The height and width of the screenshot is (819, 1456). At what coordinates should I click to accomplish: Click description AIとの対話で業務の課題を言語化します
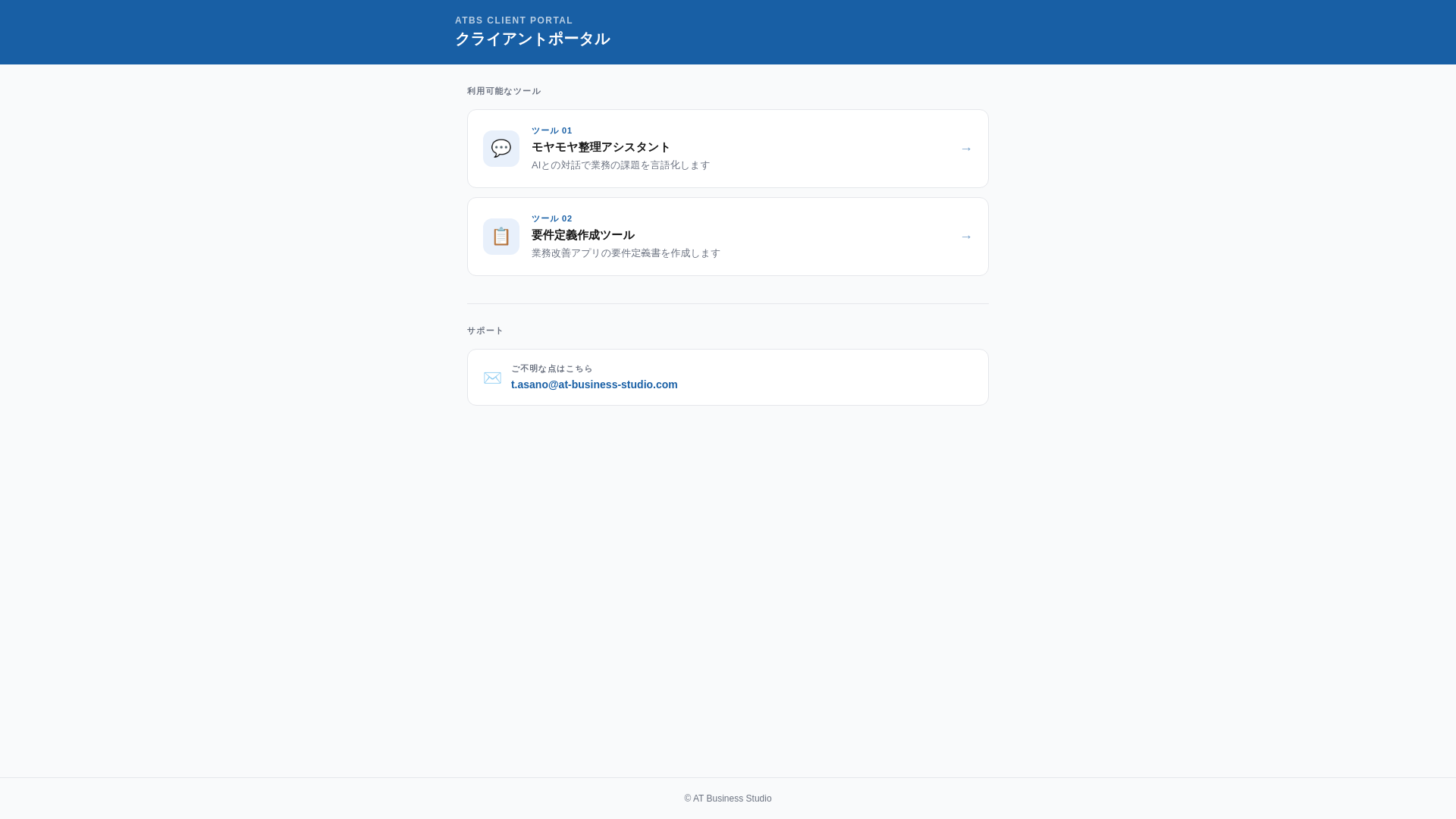click(621, 165)
